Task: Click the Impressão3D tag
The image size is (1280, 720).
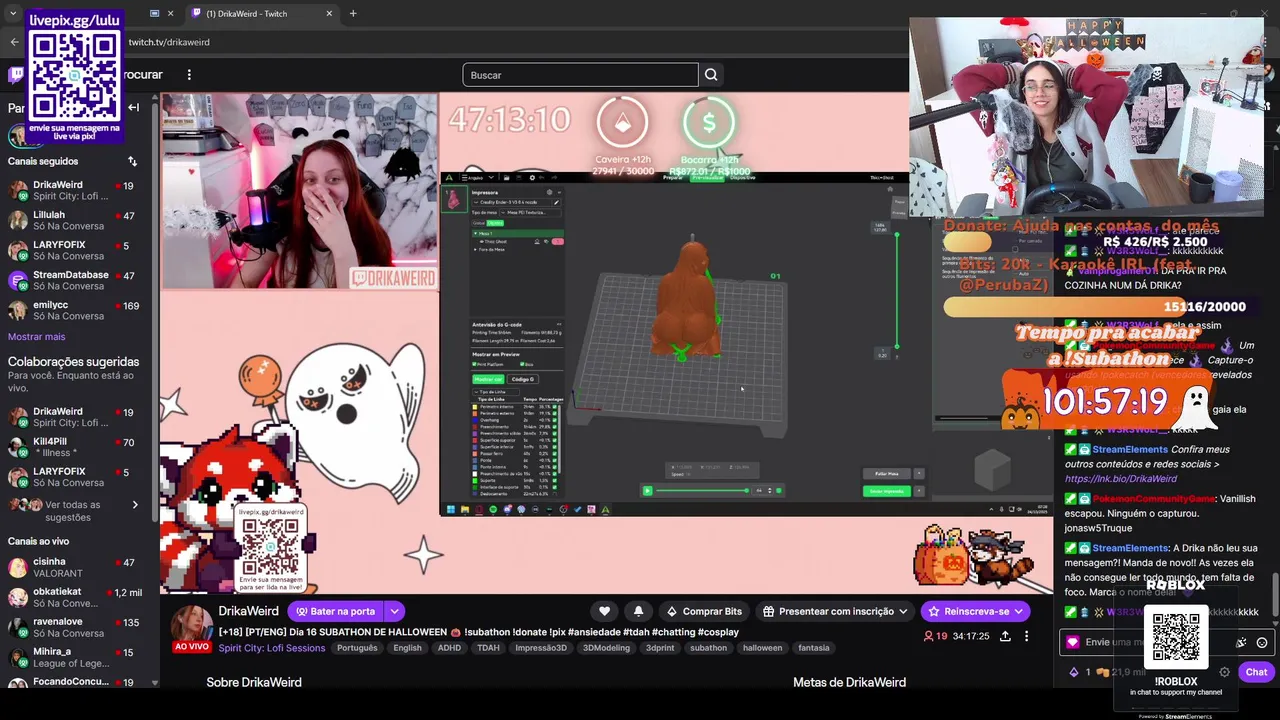Action: [541, 648]
